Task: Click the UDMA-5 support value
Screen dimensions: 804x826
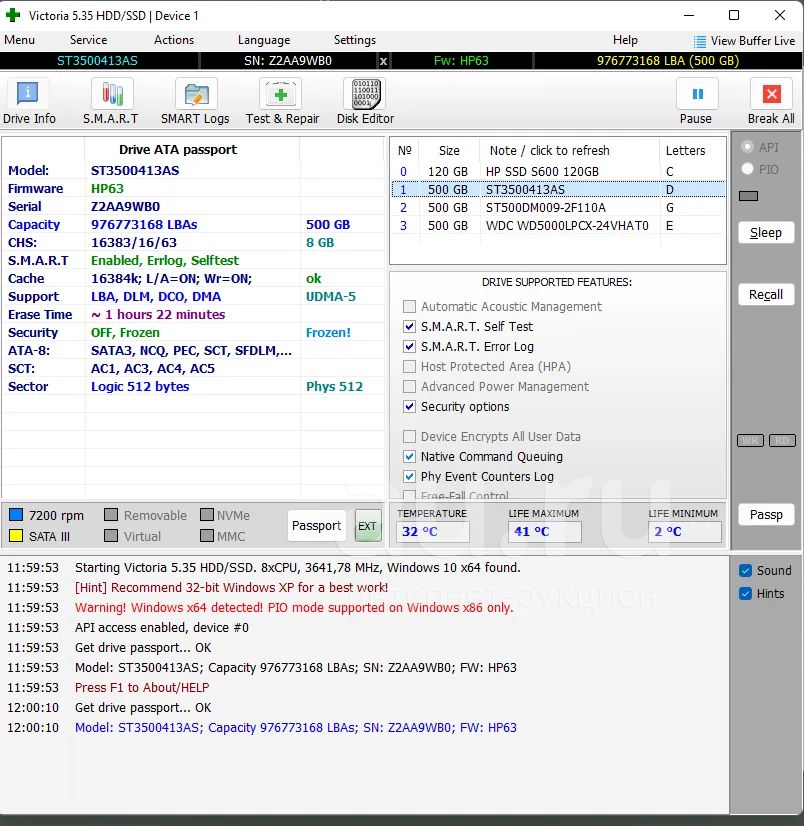Action: point(331,297)
